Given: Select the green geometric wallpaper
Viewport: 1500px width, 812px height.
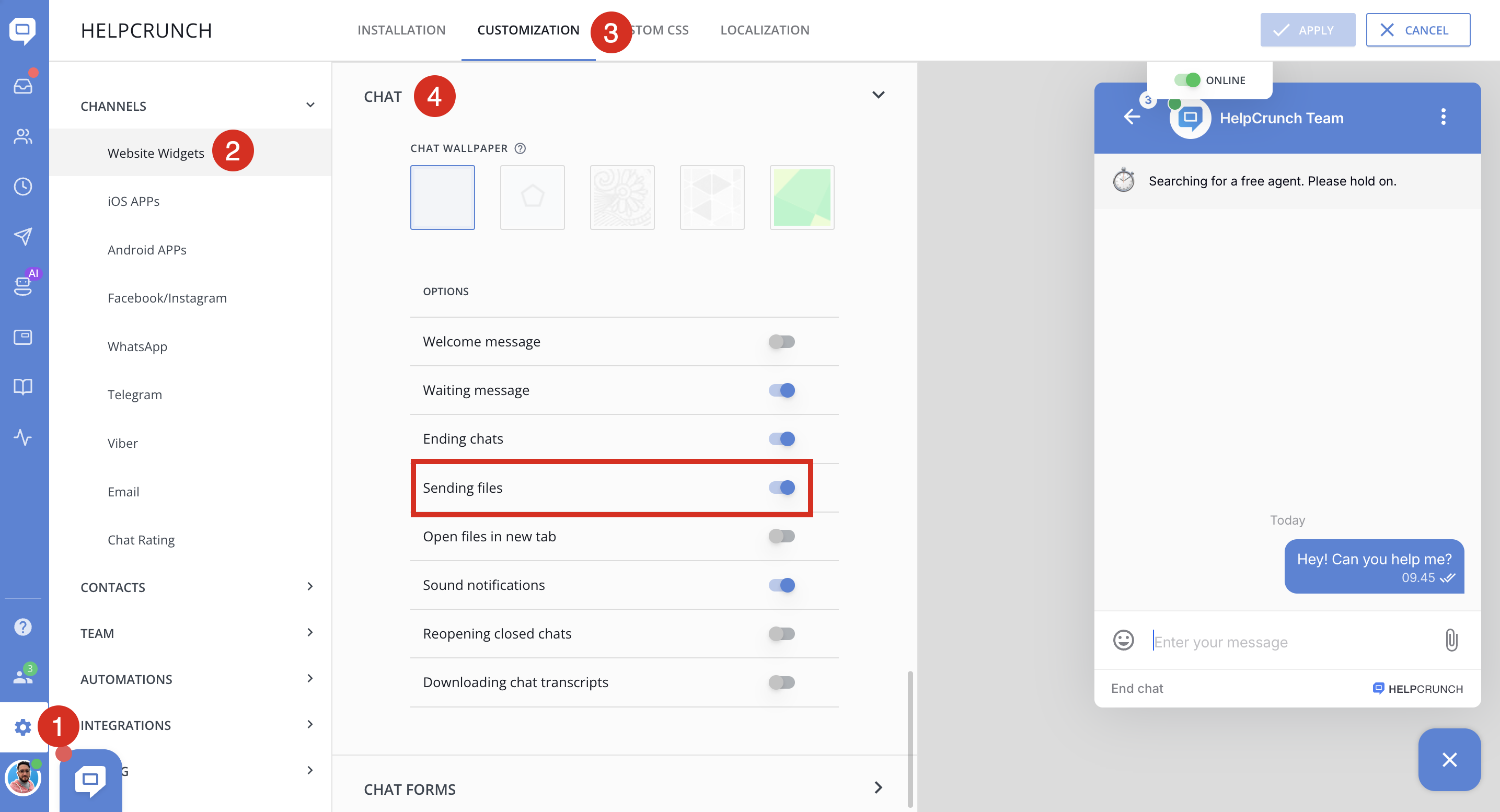Looking at the screenshot, I should point(802,198).
